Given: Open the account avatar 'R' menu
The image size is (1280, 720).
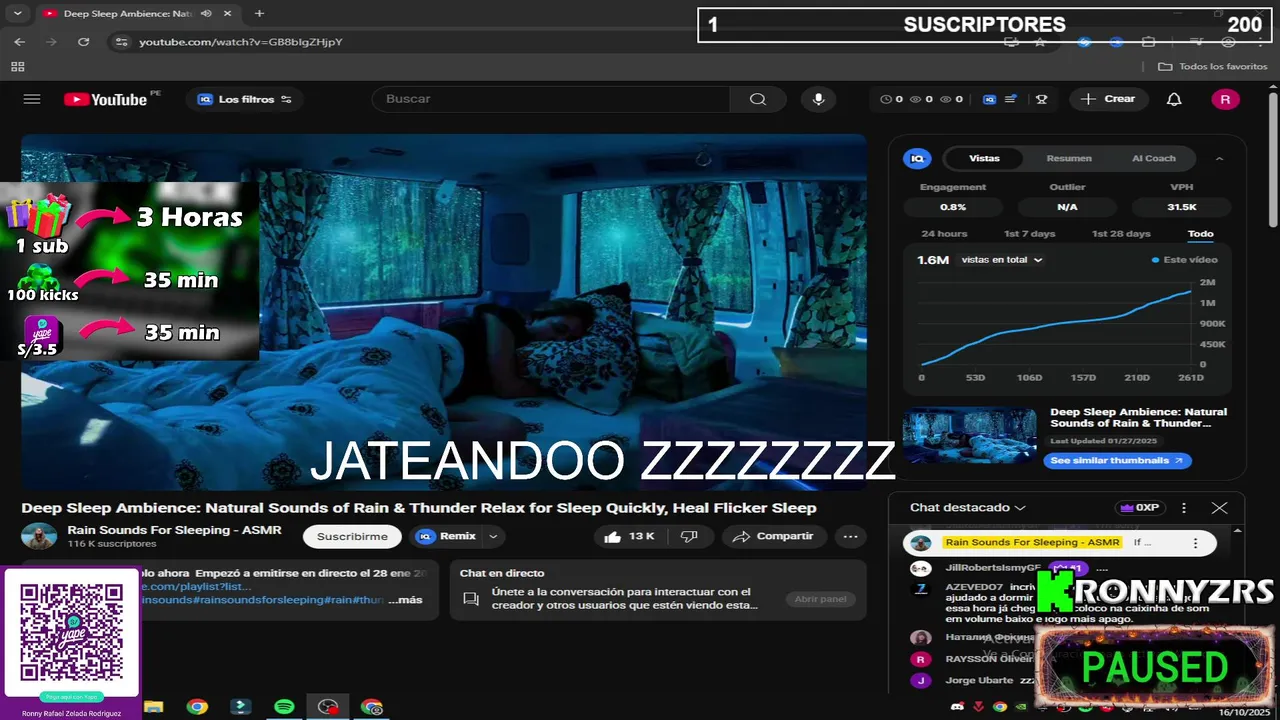Looking at the screenshot, I should (1225, 99).
